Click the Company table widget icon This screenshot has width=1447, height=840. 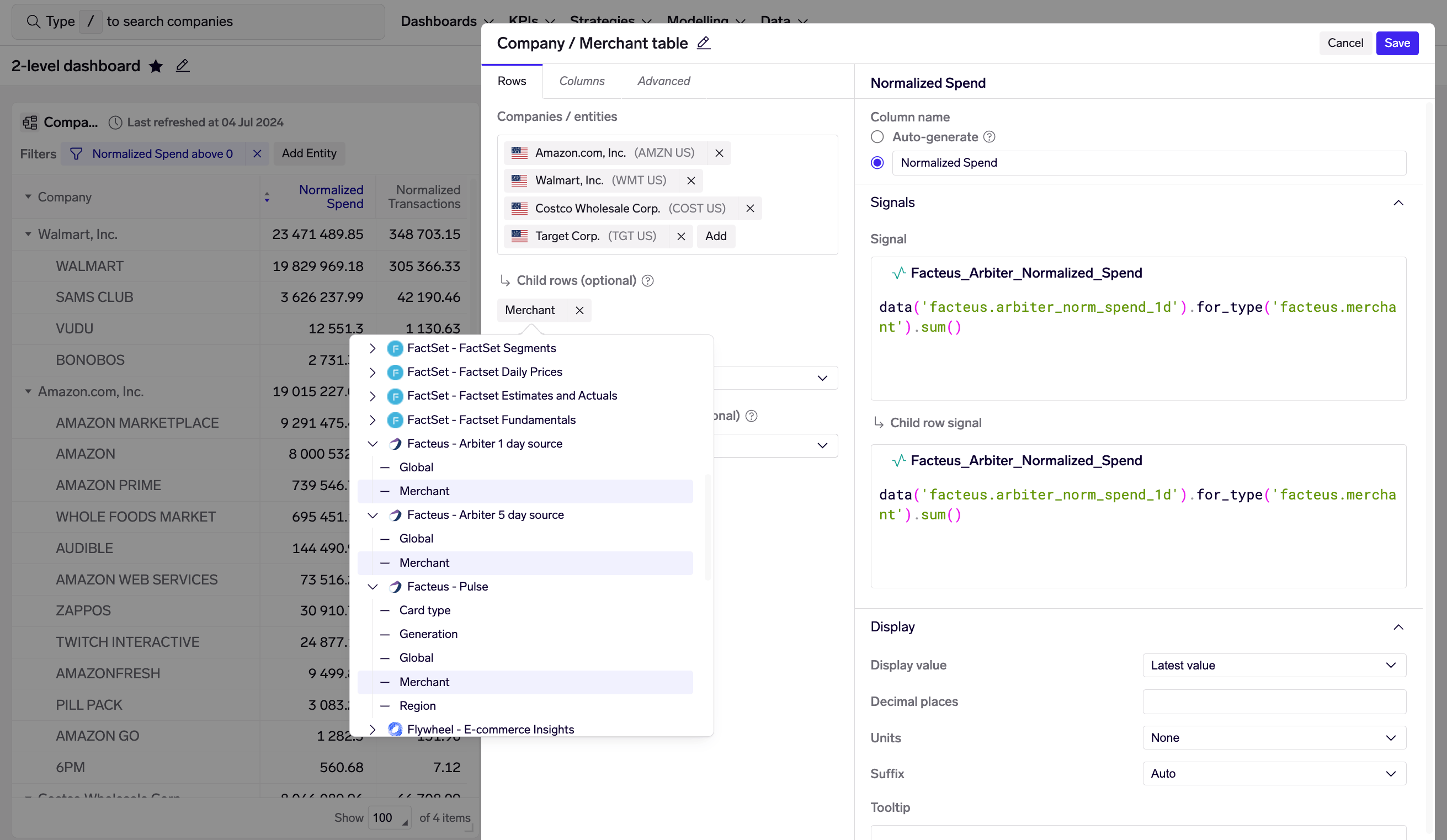(x=30, y=123)
